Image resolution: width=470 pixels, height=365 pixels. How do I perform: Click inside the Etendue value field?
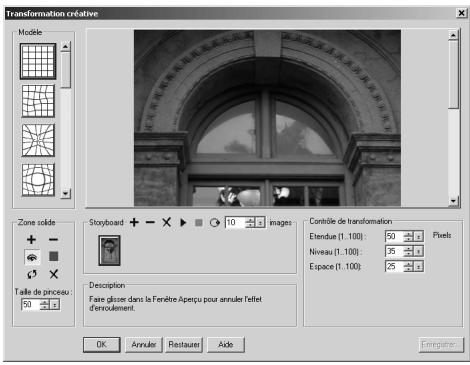[394, 236]
